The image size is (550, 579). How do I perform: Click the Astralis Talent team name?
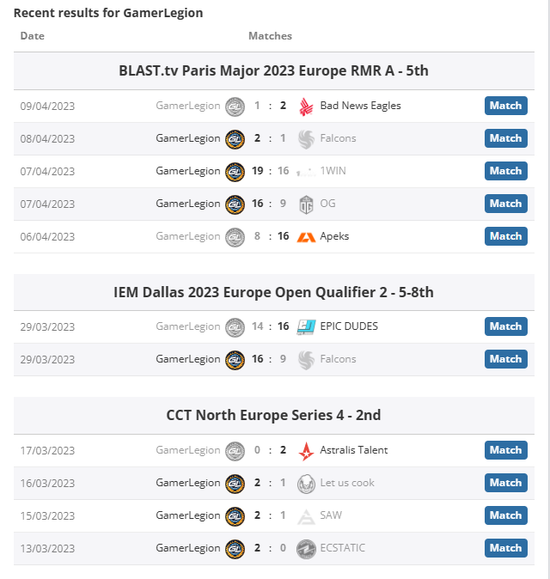tap(354, 450)
